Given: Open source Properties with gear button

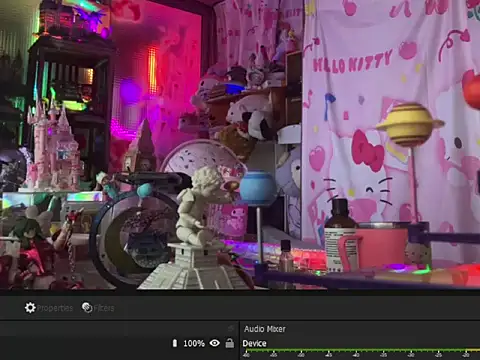Looking at the screenshot, I should click(49, 308).
